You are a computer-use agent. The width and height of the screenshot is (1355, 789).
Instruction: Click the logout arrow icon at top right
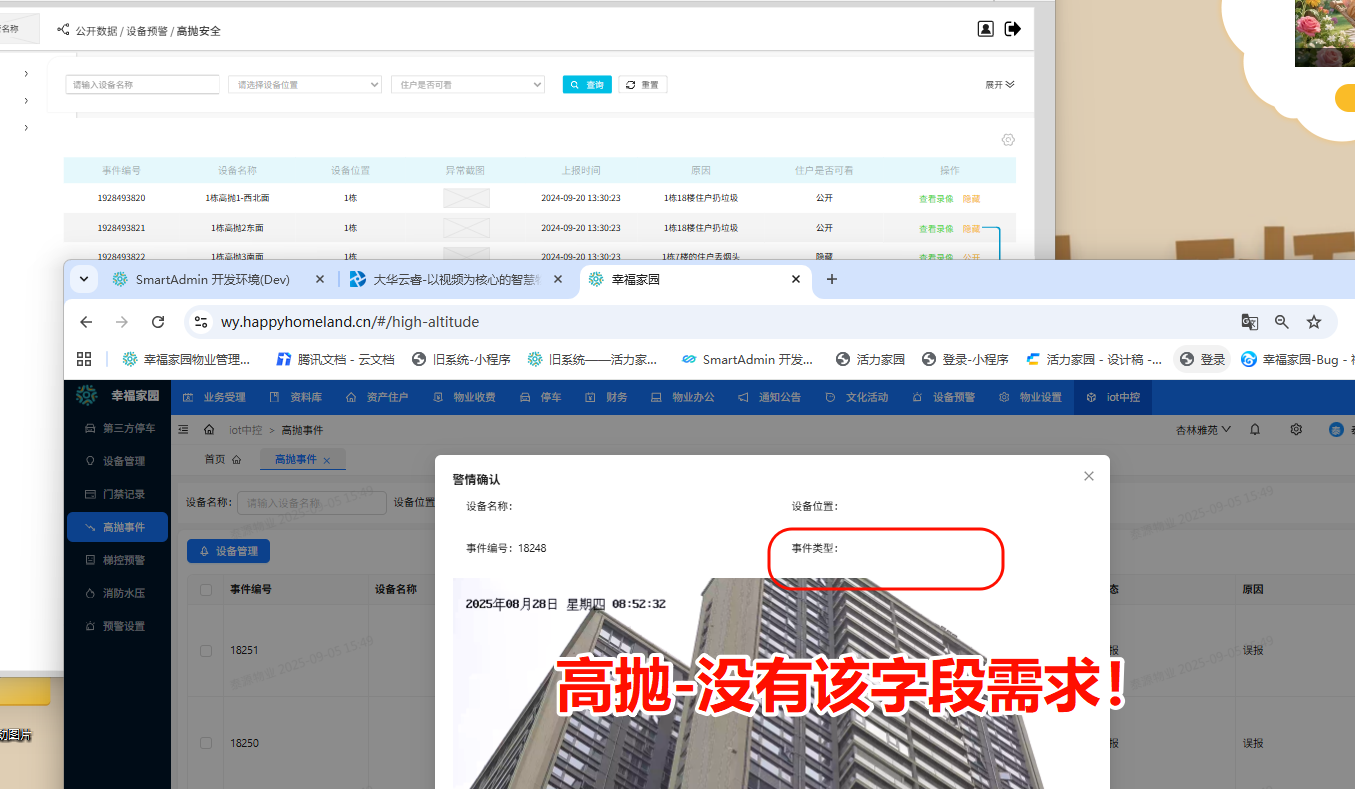tap(1013, 29)
